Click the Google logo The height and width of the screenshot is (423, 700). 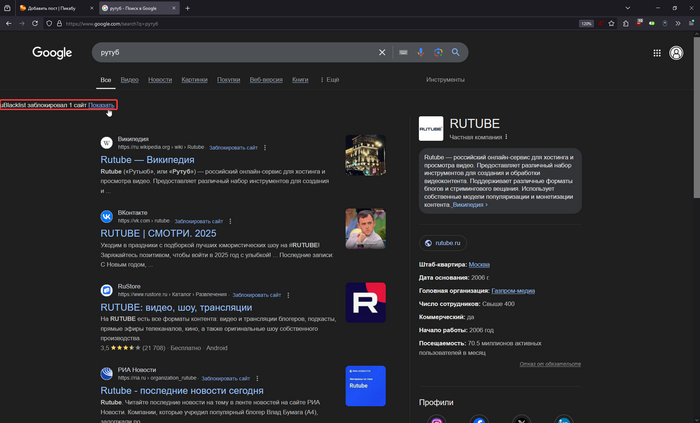52,53
